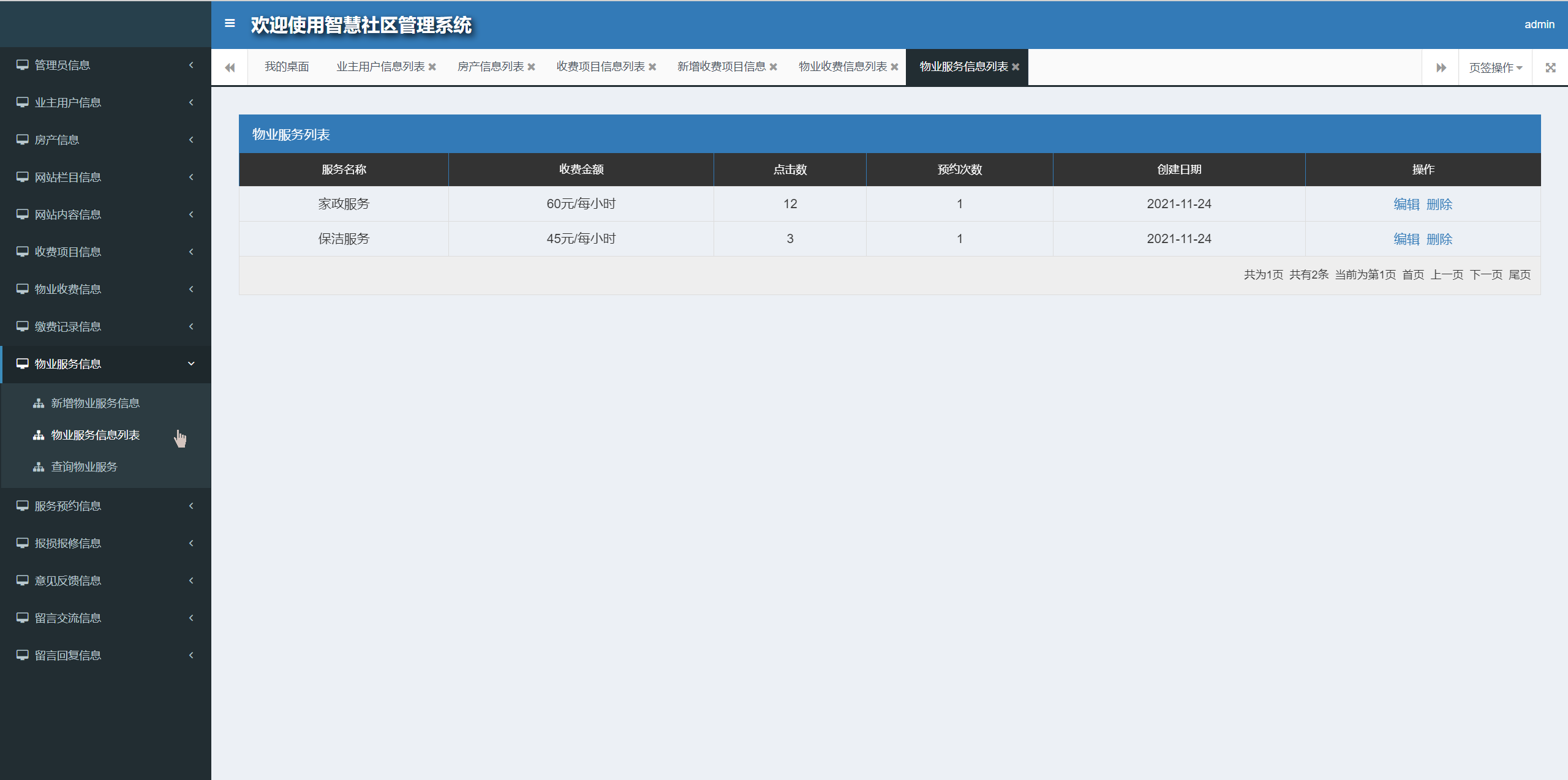Delete the 家政服务 row
This screenshot has width=1568, height=780.
pyautogui.click(x=1439, y=204)
